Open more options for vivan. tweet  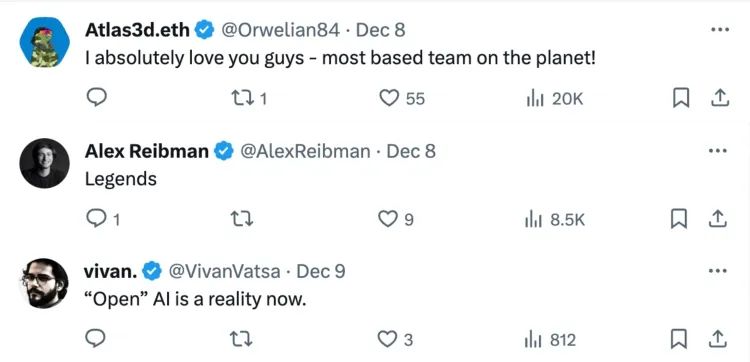[719, 271]
